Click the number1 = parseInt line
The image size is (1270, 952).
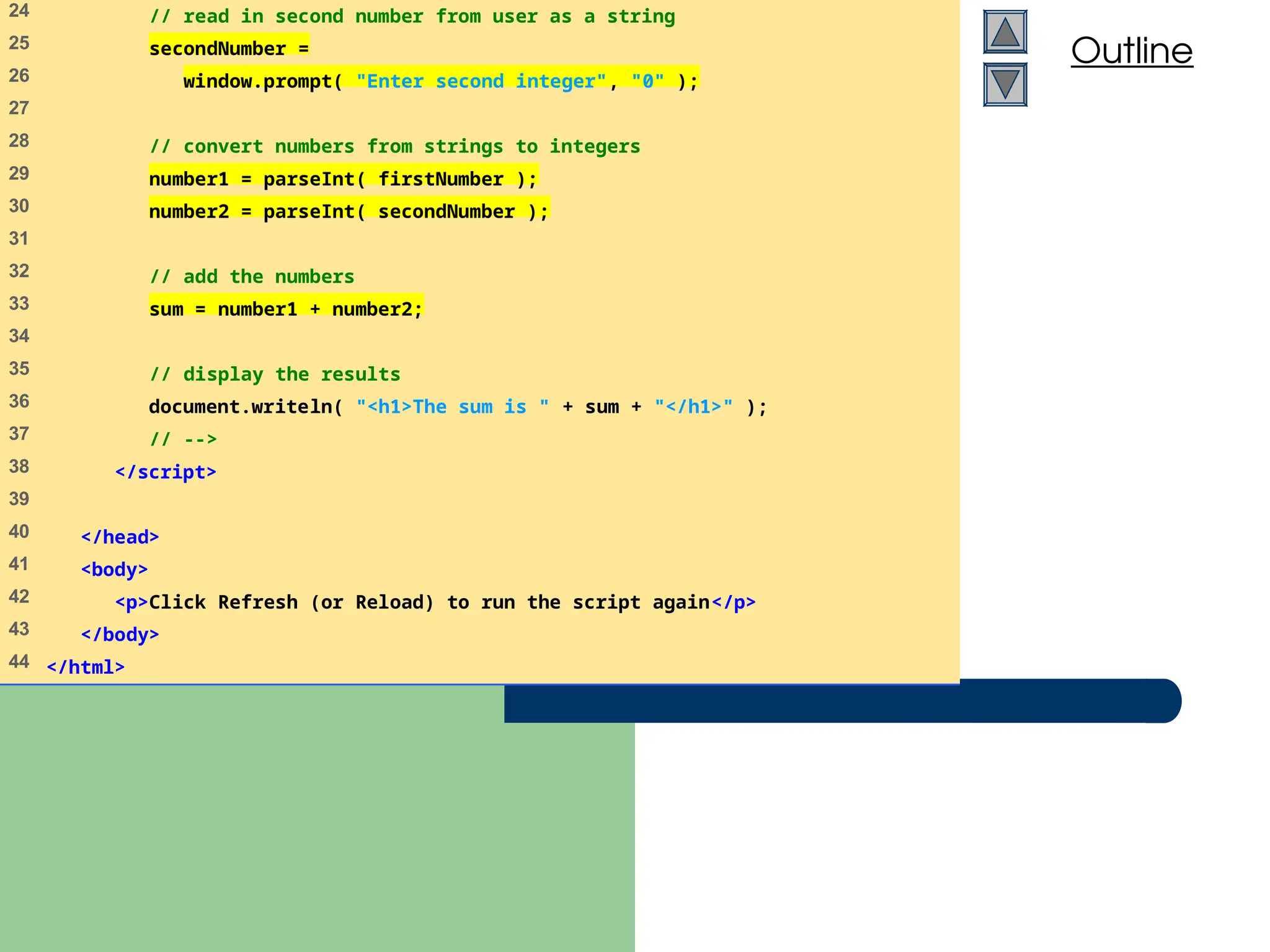click(344, 178)
